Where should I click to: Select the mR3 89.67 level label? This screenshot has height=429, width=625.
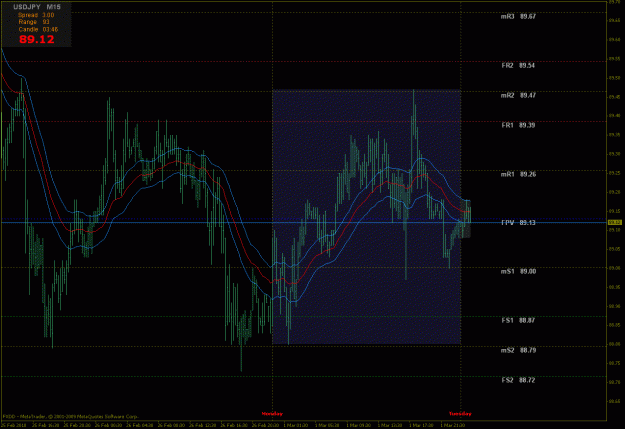518,16
